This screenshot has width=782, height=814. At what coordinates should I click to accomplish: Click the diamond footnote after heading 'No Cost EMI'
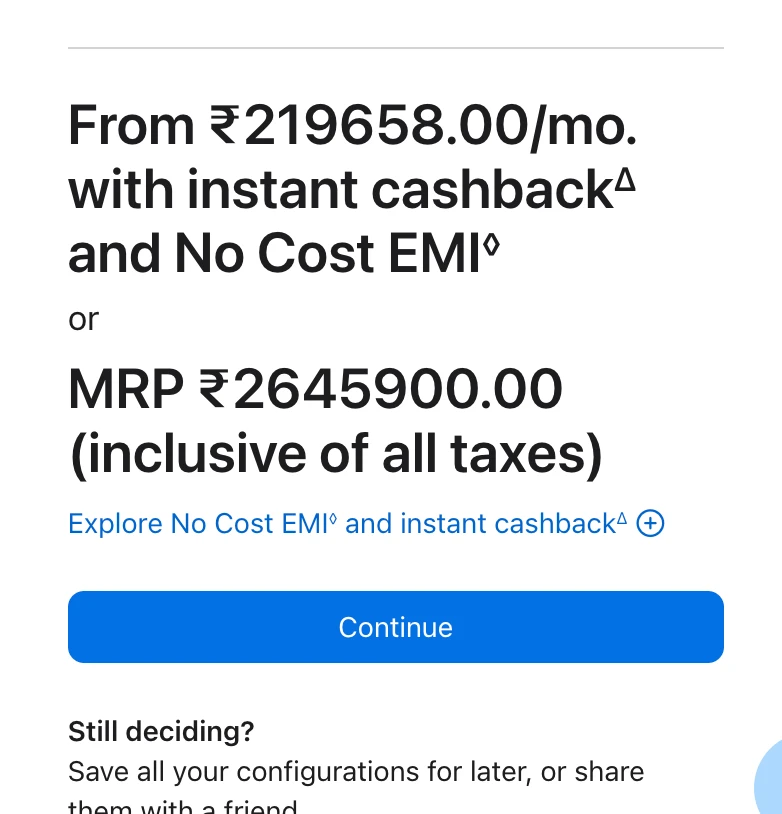pos(491,246)
